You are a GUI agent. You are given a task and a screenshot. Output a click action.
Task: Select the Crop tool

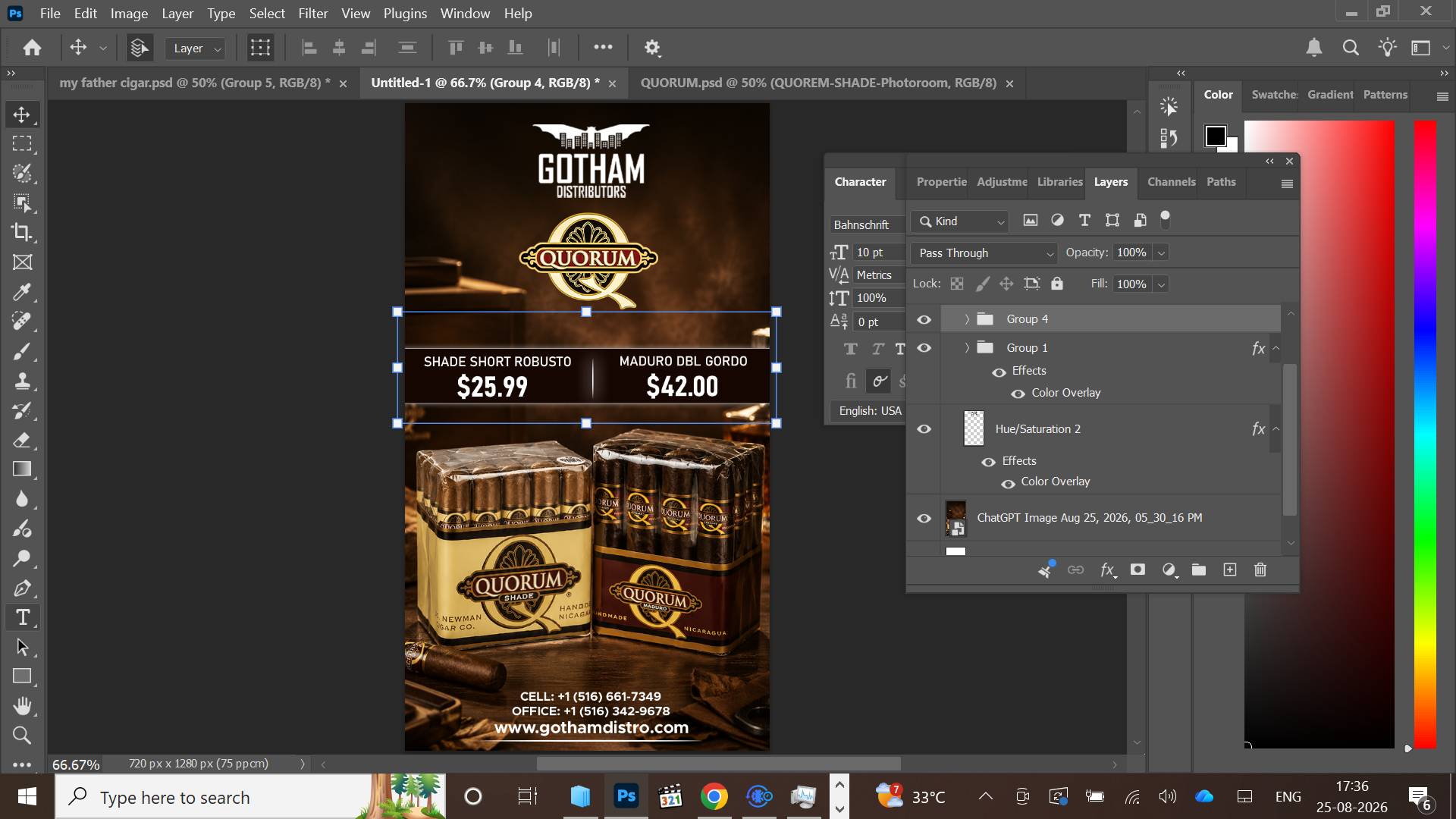22,232
